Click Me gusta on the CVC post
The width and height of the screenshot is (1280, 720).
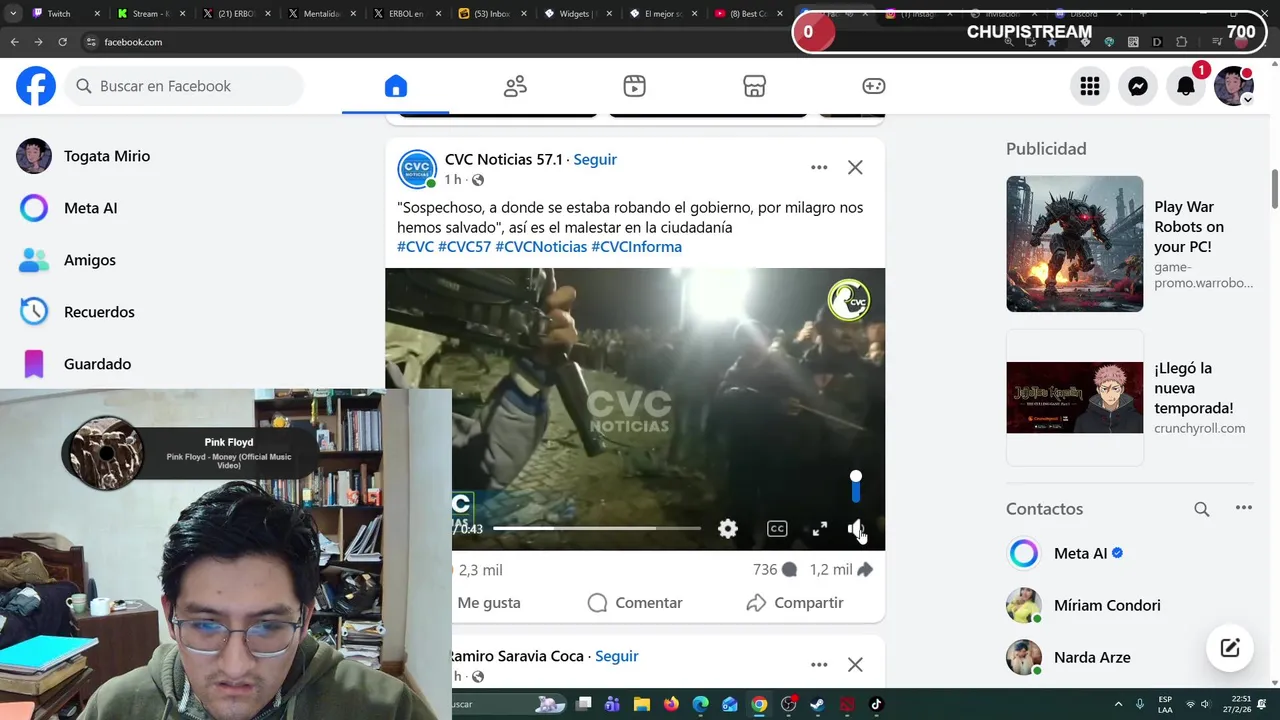pyautogui.click(x=488, y=603)
